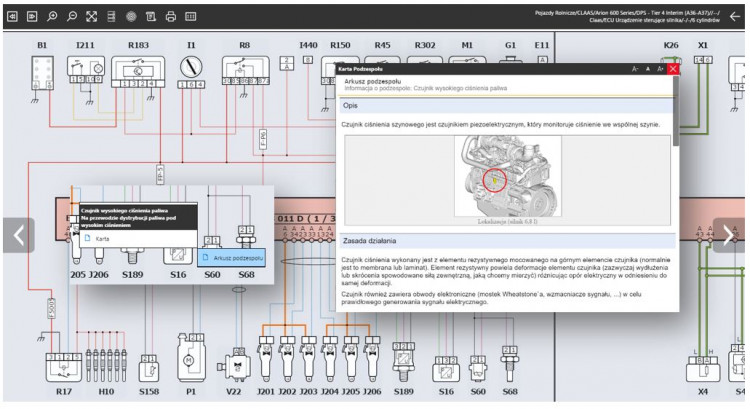Decrease font size in Karta Podzespołu
This screenshot has width=750, height=409.
click(x=635, y=69)
